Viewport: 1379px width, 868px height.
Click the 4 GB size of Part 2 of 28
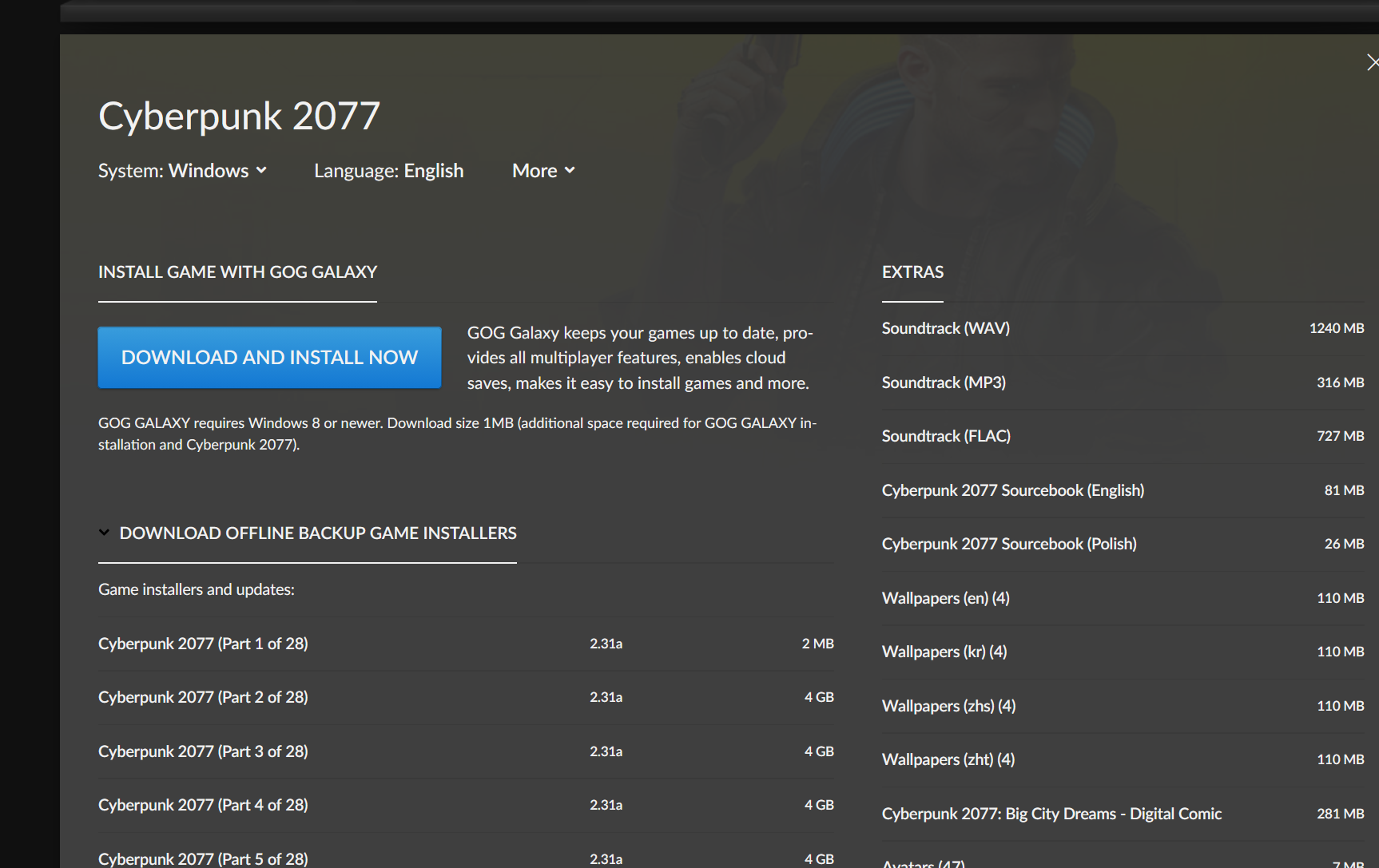[819, 697]
